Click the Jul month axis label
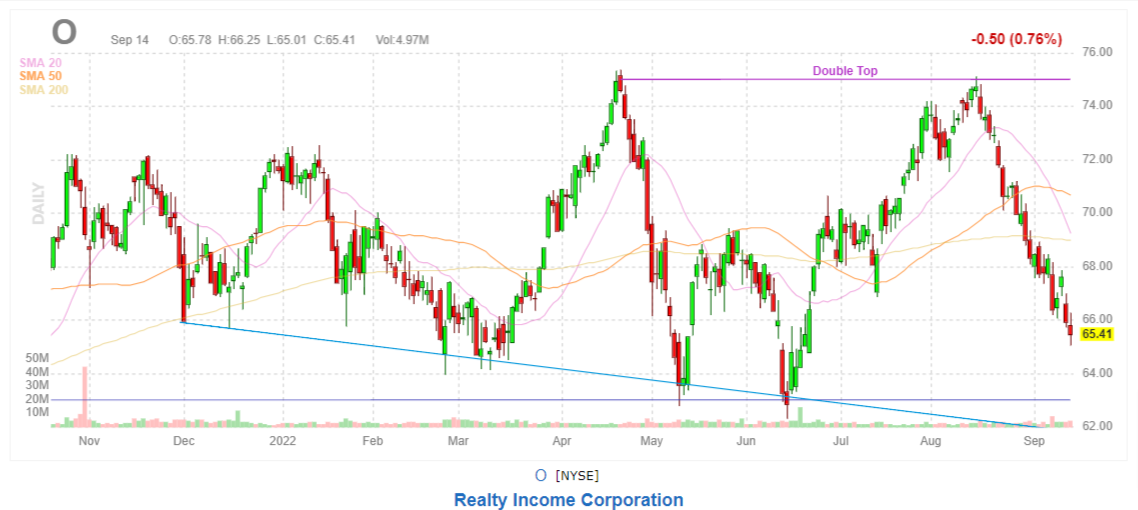 point(841,440)
